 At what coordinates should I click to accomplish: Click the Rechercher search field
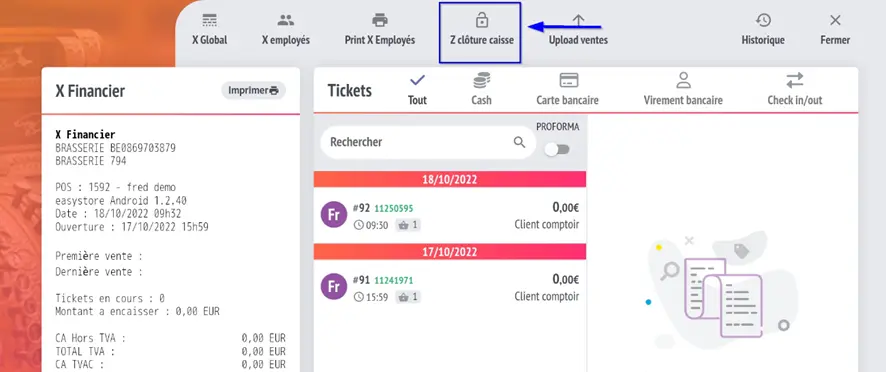(428, 142)
